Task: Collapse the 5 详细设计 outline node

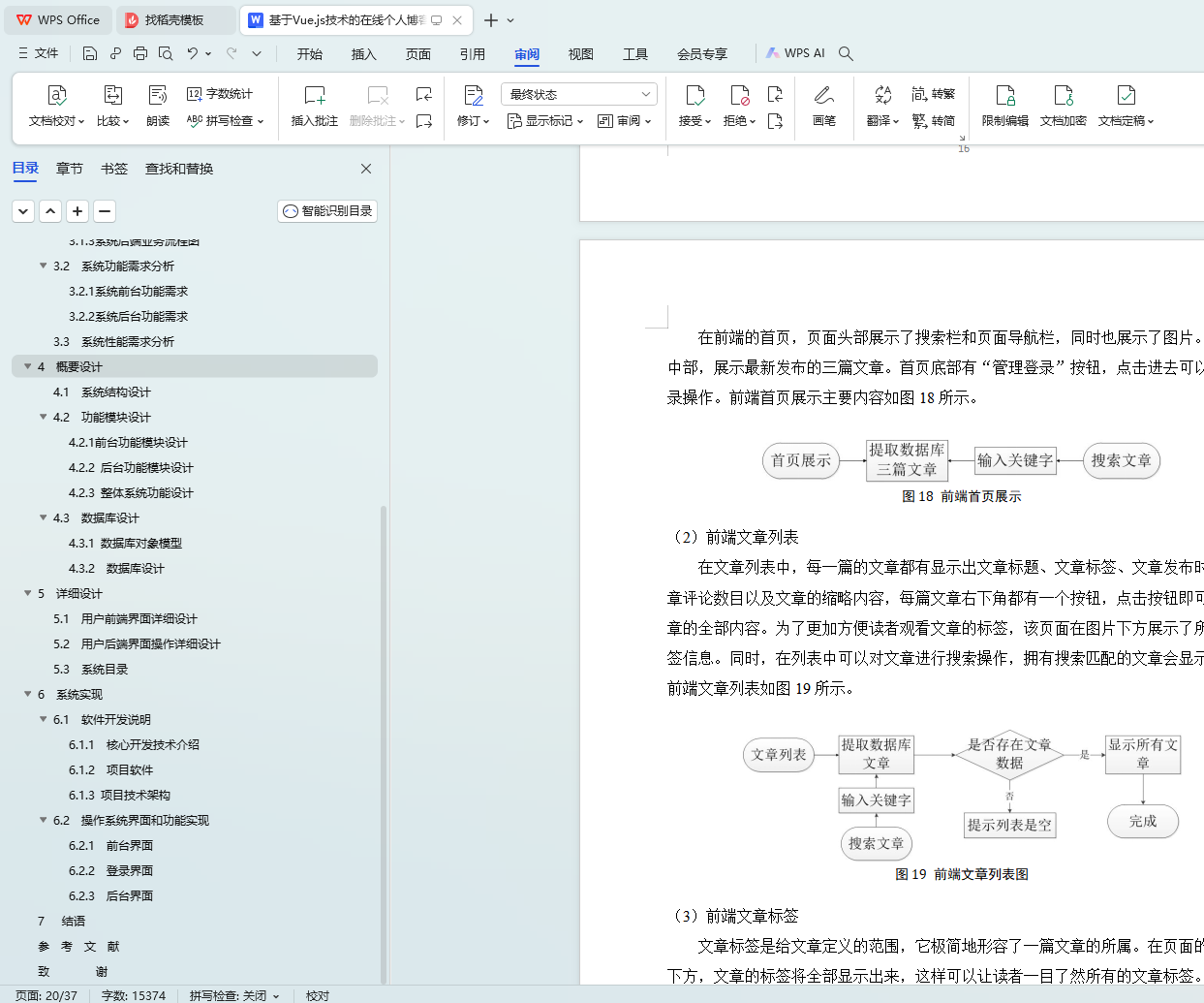Action: point(27,593)
